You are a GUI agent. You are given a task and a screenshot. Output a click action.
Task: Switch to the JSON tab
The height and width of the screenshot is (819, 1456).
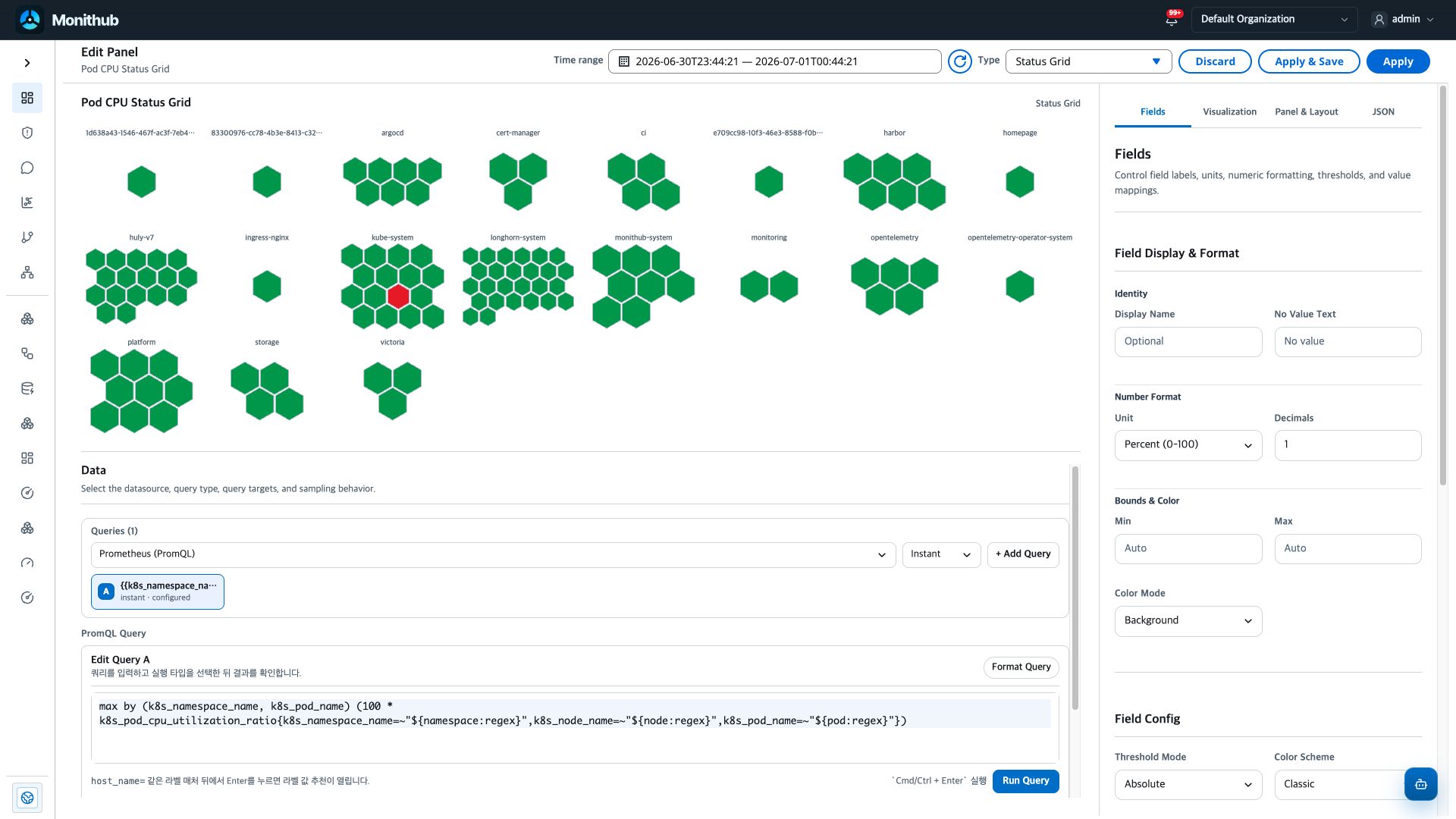(1382, 111)
